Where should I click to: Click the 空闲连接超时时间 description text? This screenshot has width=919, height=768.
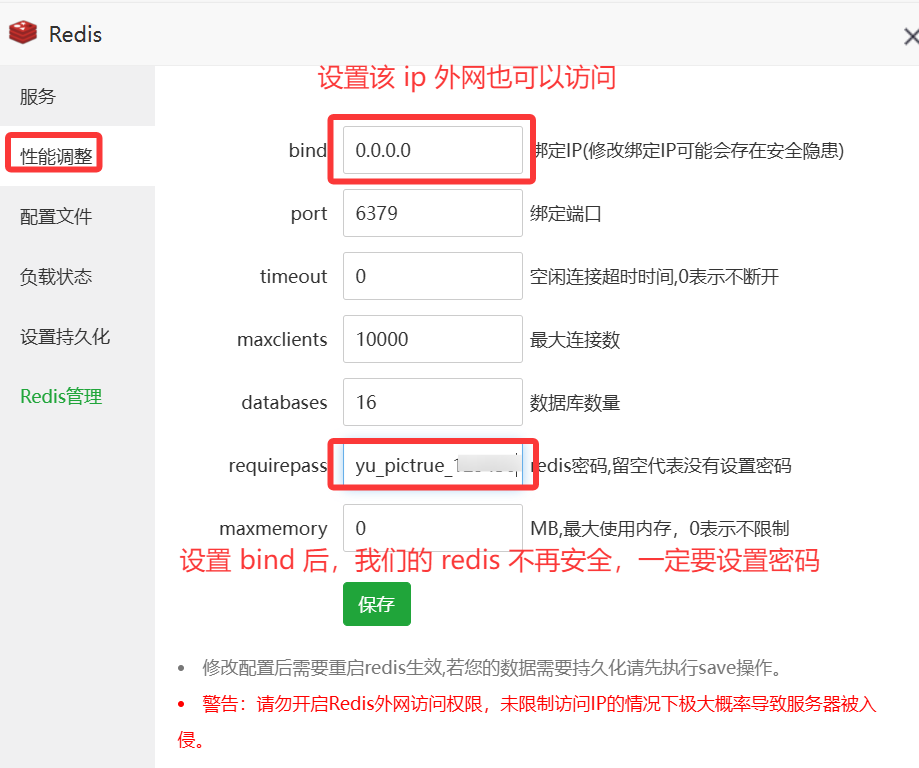click(x=655, y=277)
